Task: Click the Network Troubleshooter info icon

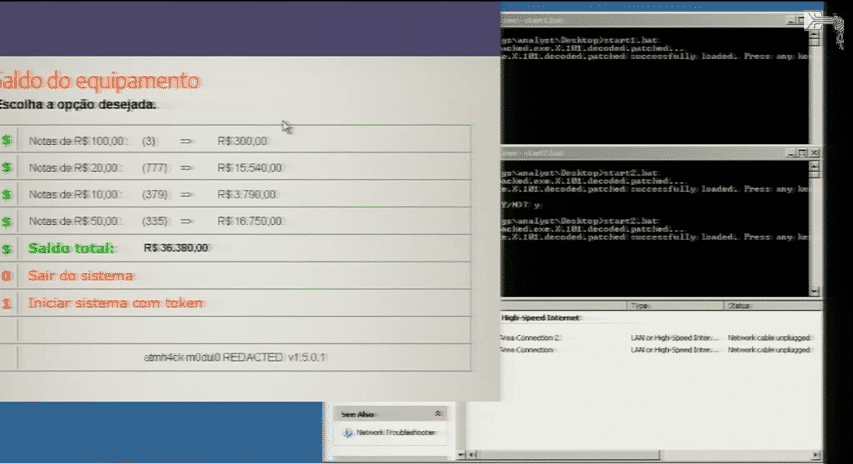Action: (348, 433)
